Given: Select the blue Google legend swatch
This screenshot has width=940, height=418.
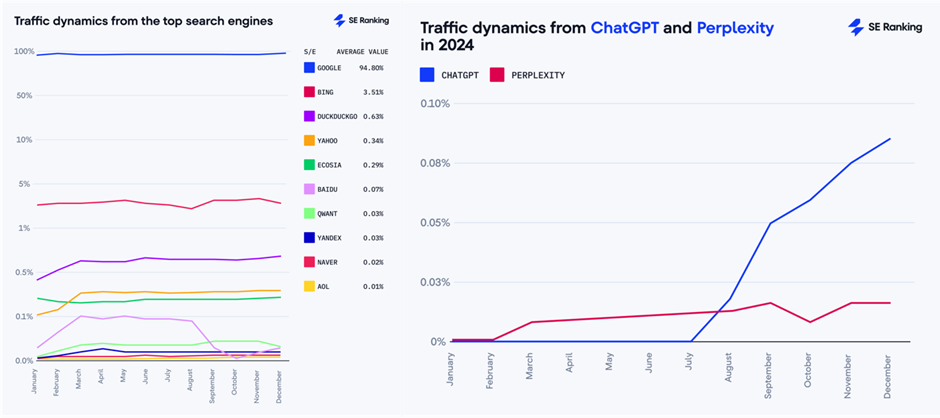Looking at the screenshot, I should click(x=310, y=68).
